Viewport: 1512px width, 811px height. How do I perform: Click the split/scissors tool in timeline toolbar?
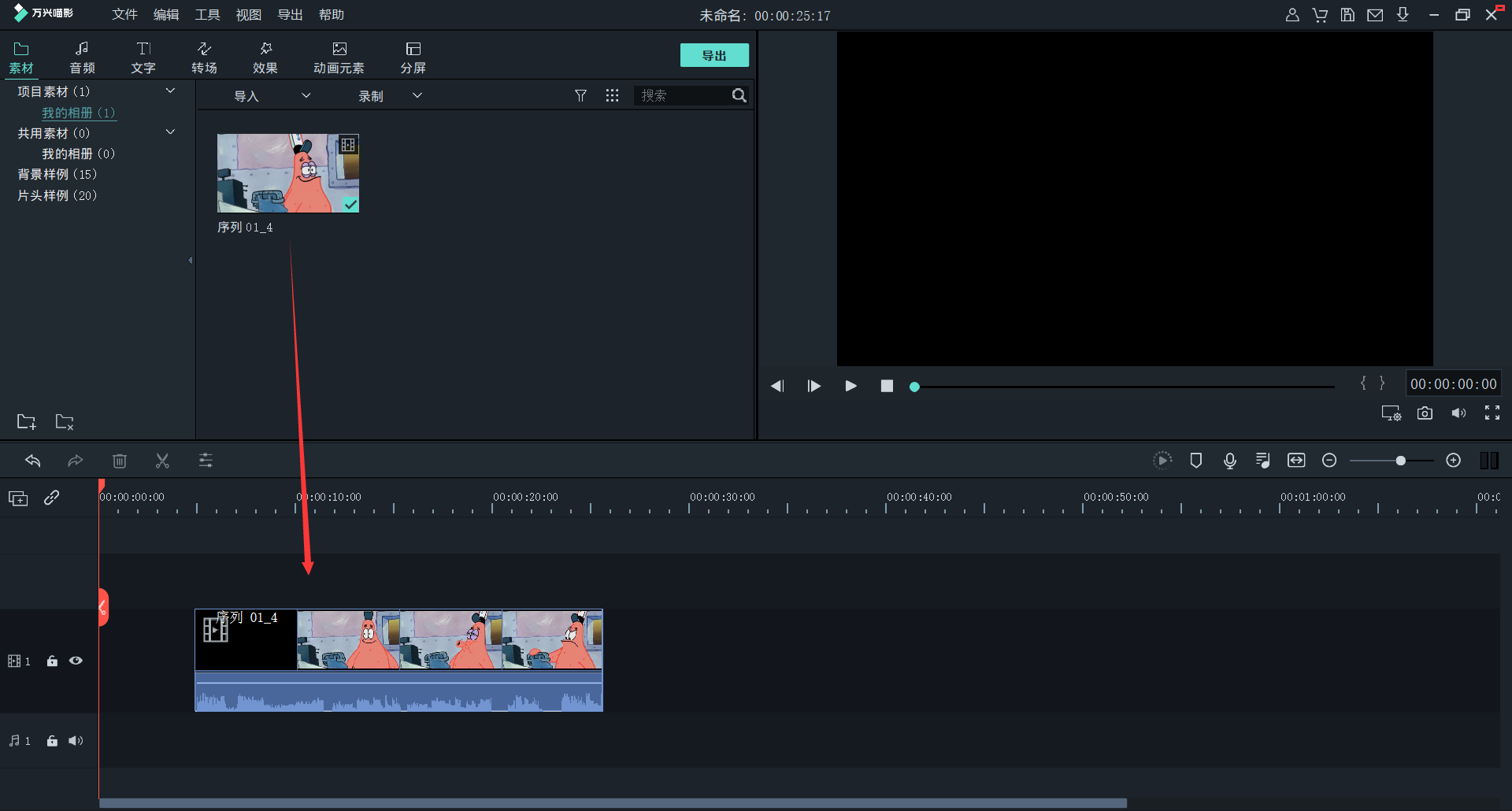pyautogui.click(x=162, y=461)
